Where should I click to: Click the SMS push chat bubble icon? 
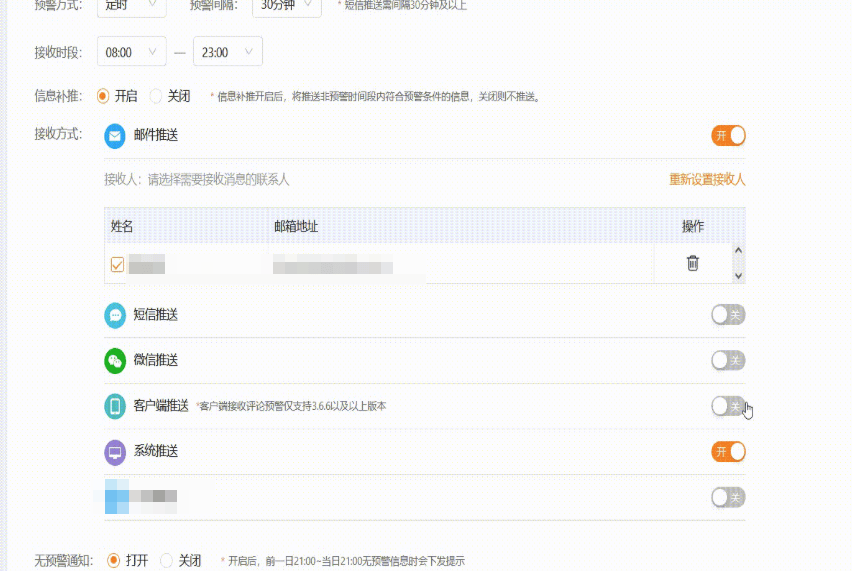tap(115, 315)
